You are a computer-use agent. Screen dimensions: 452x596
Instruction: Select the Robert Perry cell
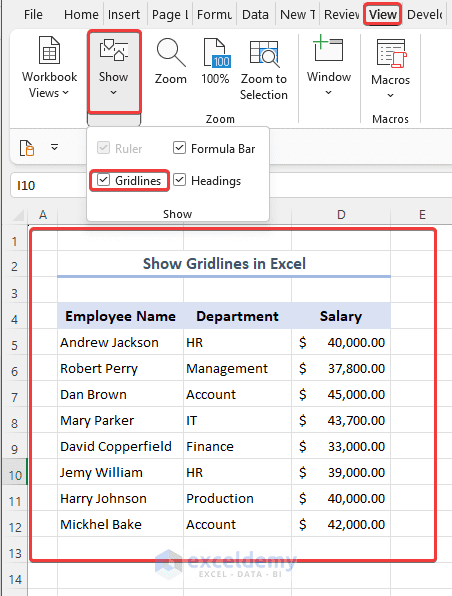coord(121,368)
